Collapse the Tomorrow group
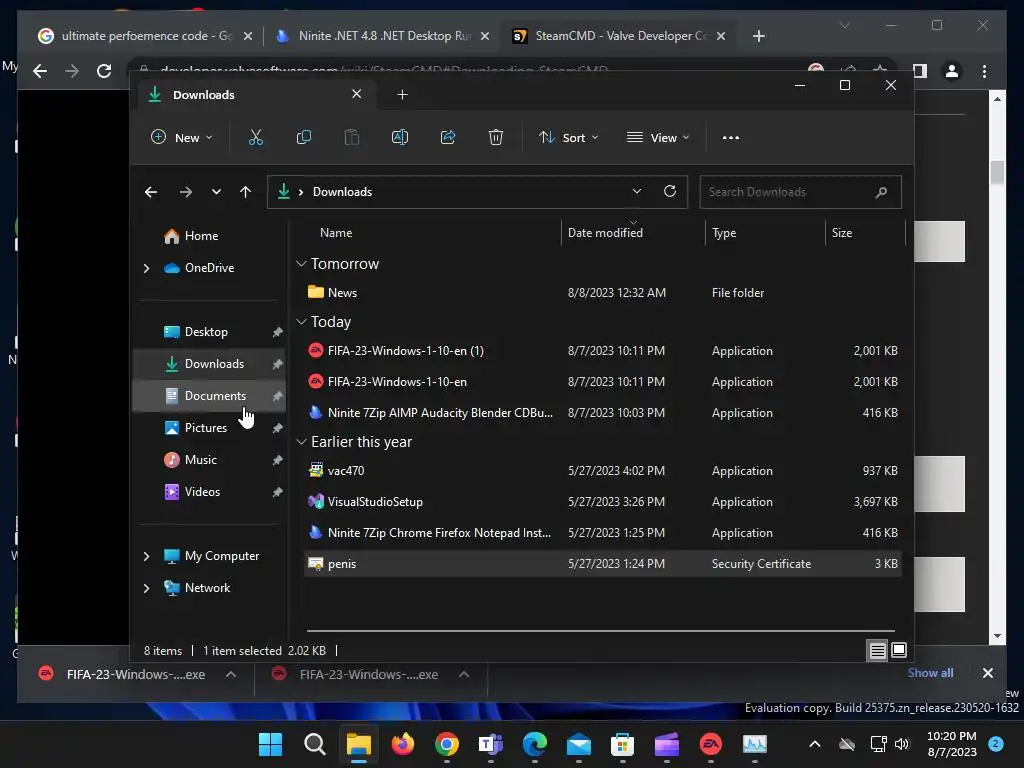1024x768 pixels. pyautogui.click(x=301, y=264)
